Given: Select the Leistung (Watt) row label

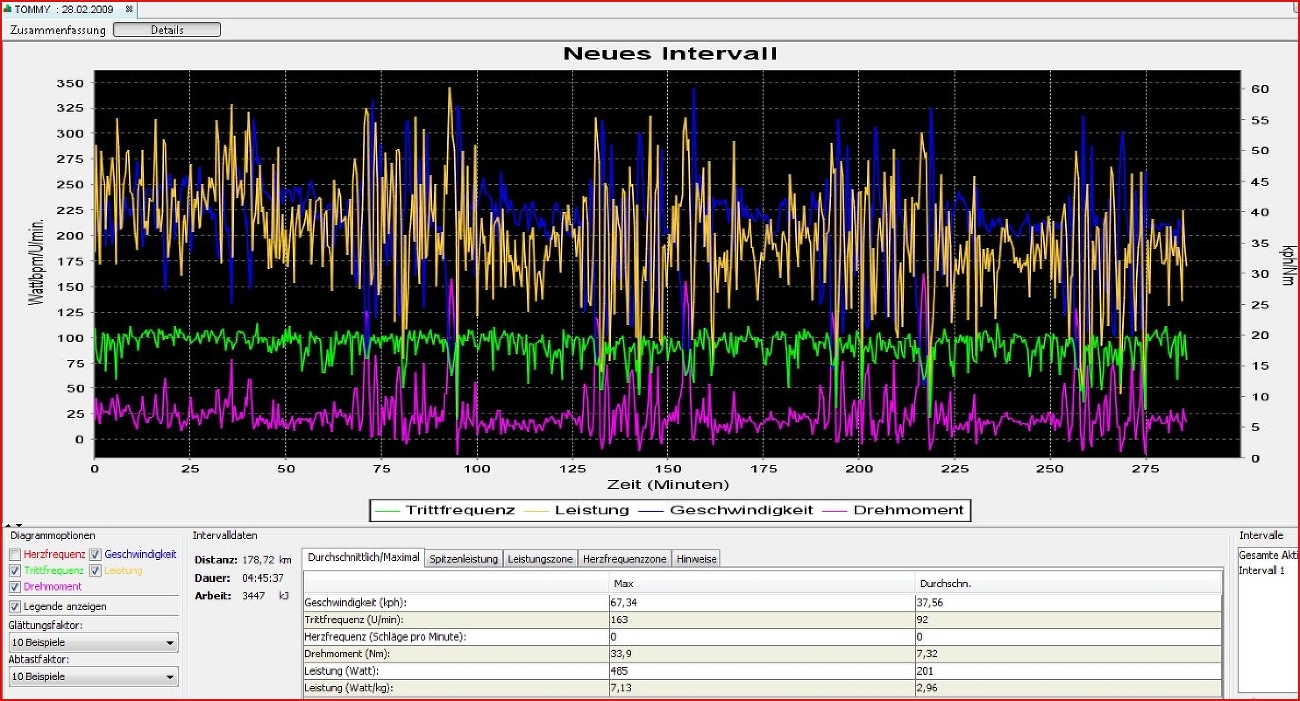Looking at the screenshot, I should point(339,671).
